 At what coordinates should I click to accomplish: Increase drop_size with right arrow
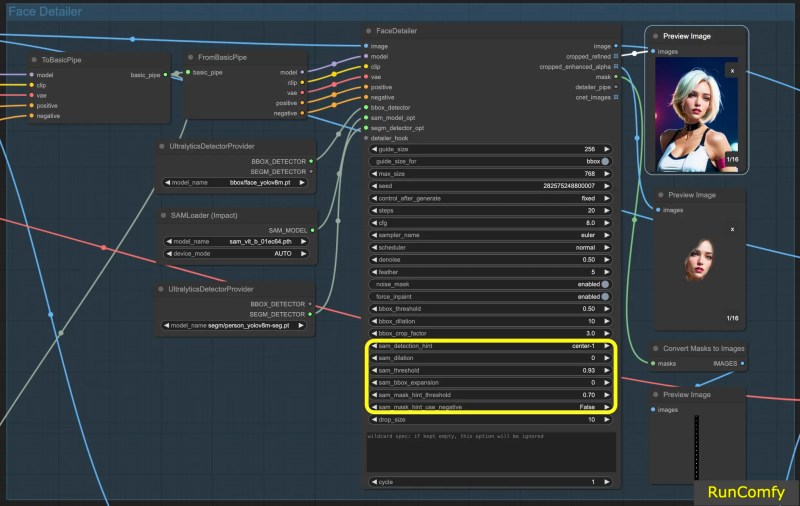coord(607,419)
